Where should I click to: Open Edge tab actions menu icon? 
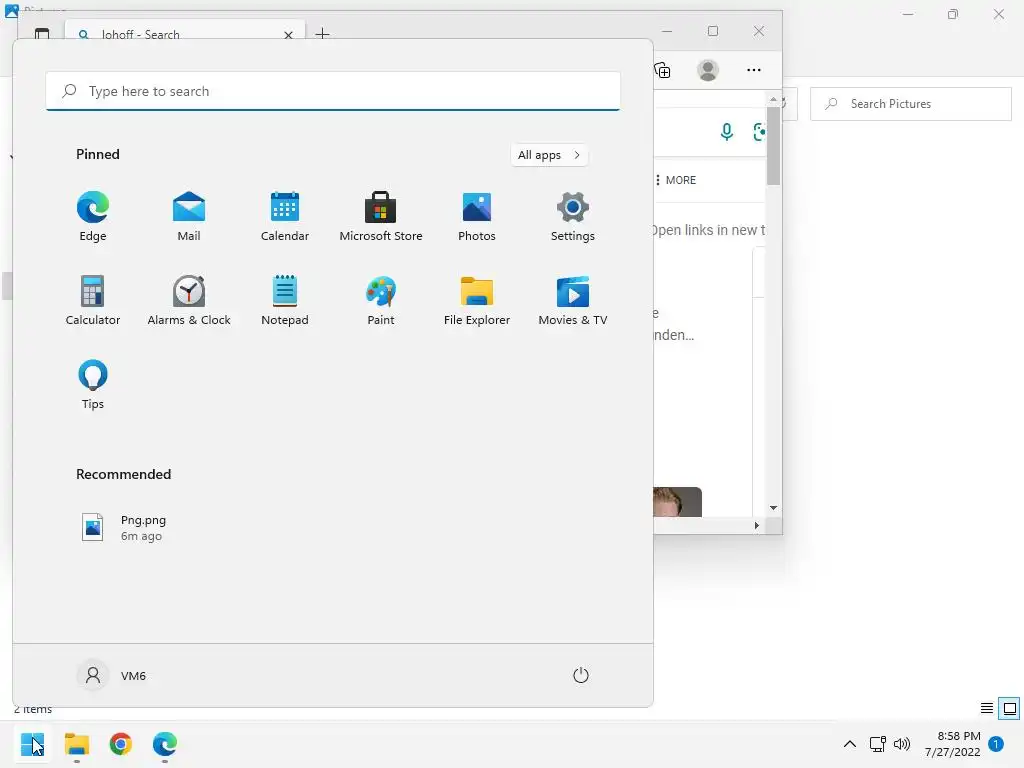click(42, 33)
